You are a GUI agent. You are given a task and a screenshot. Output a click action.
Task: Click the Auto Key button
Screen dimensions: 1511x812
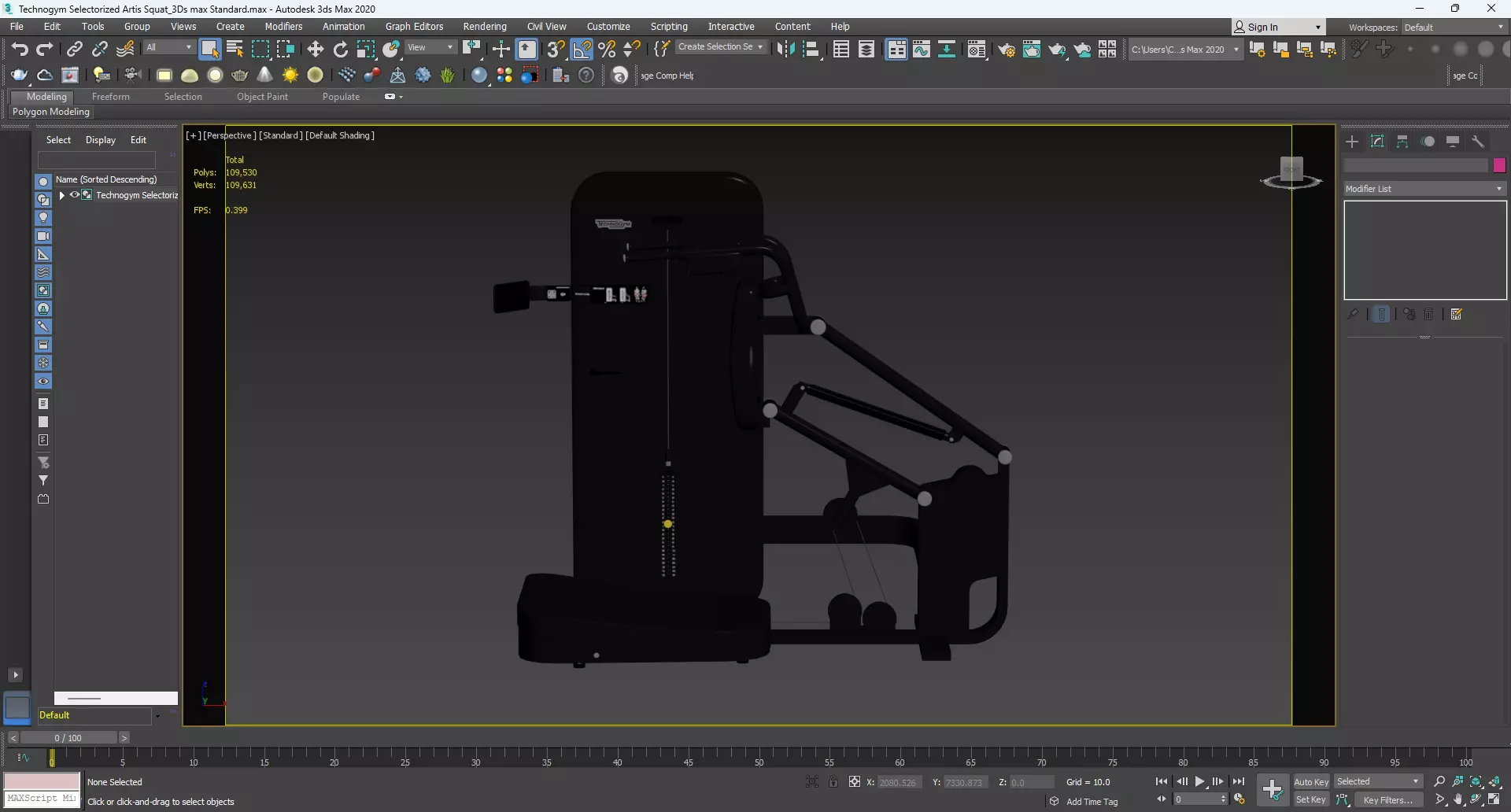point(1311,782)
